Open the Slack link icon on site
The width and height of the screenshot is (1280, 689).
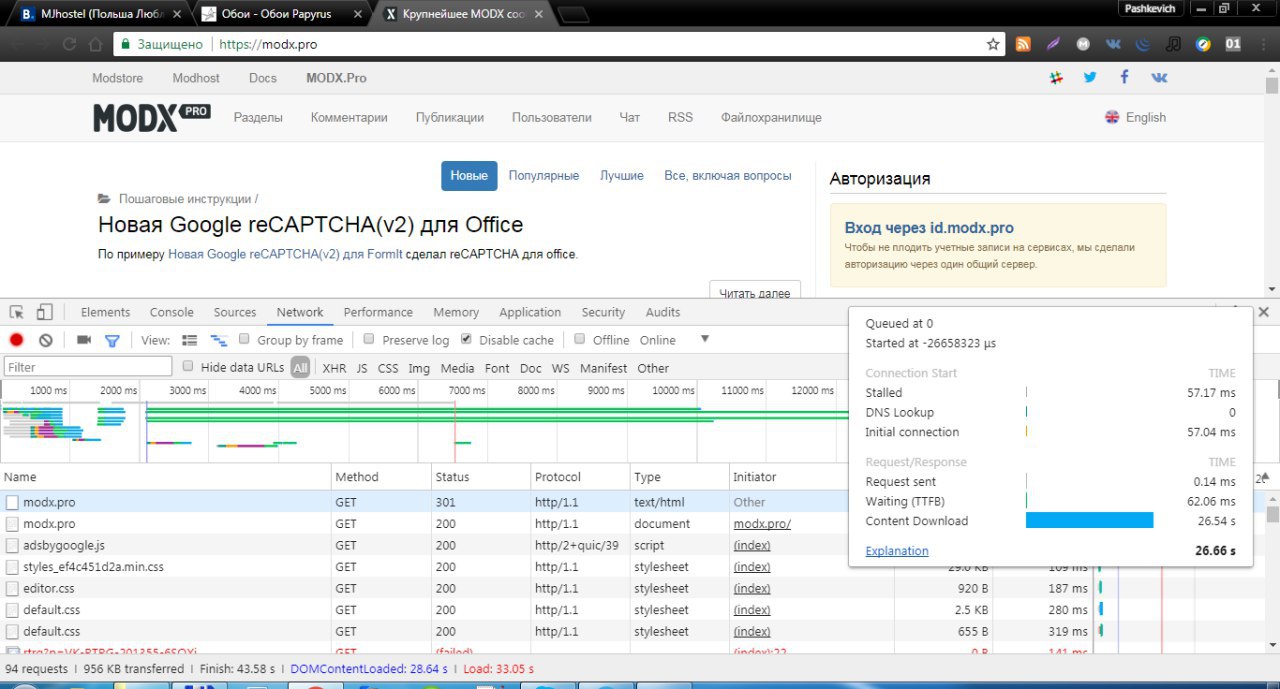(1055, 77)
